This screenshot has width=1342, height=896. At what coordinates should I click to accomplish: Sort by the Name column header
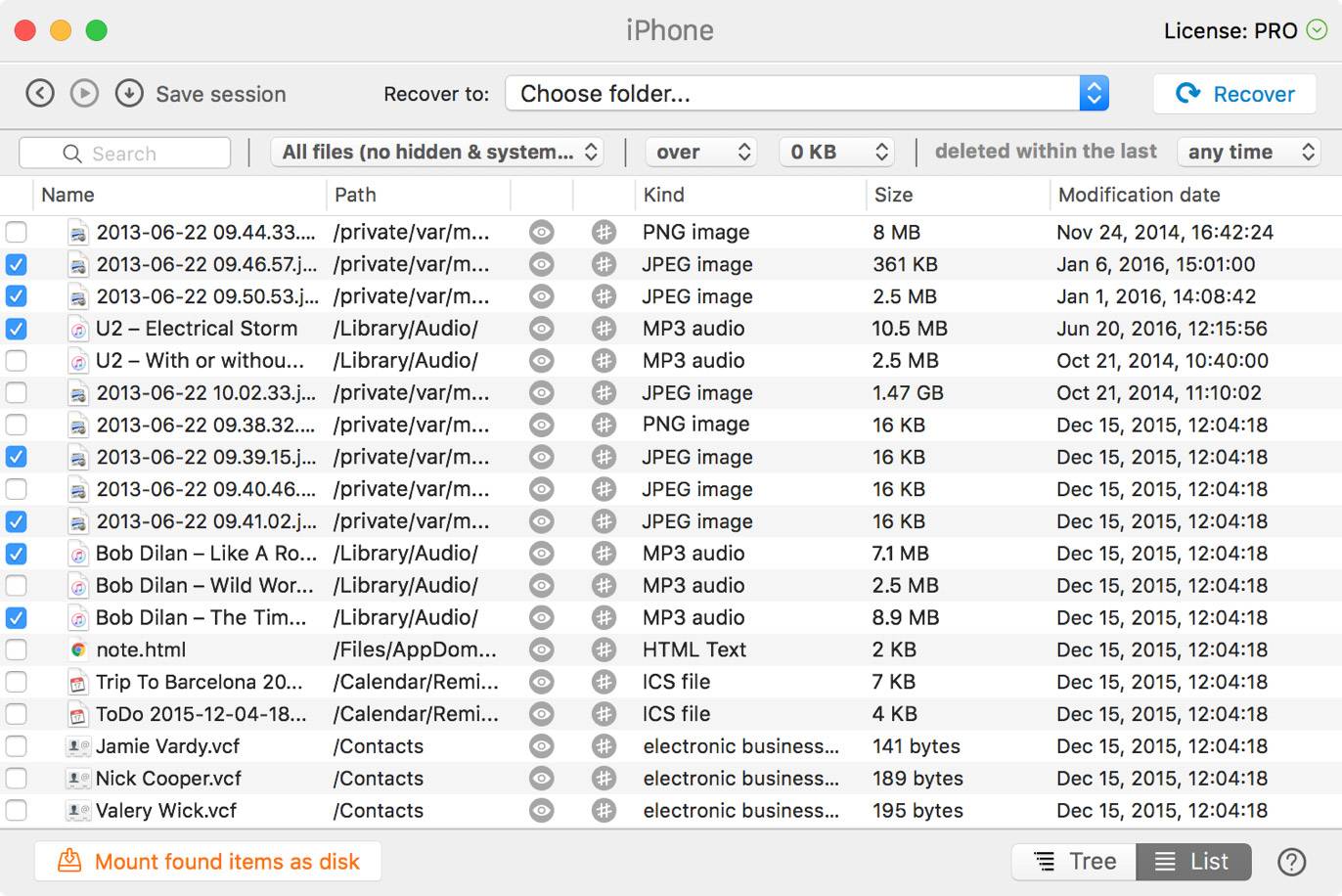click(179, 195)
